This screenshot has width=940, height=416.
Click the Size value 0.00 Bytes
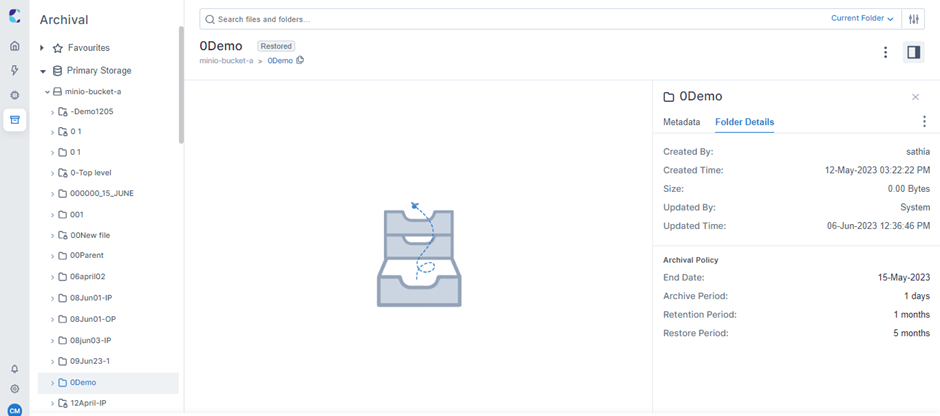click(x=909, y=189)
